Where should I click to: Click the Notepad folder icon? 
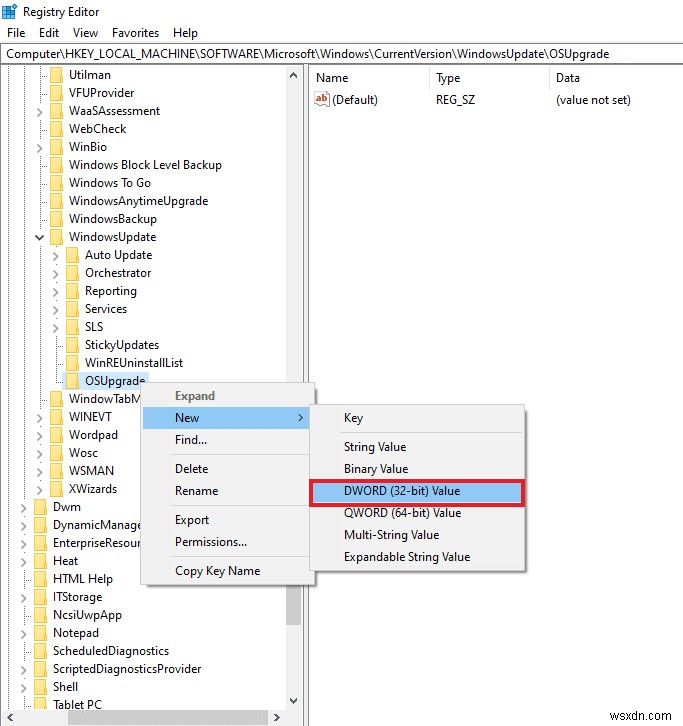(x=40, y=633)
